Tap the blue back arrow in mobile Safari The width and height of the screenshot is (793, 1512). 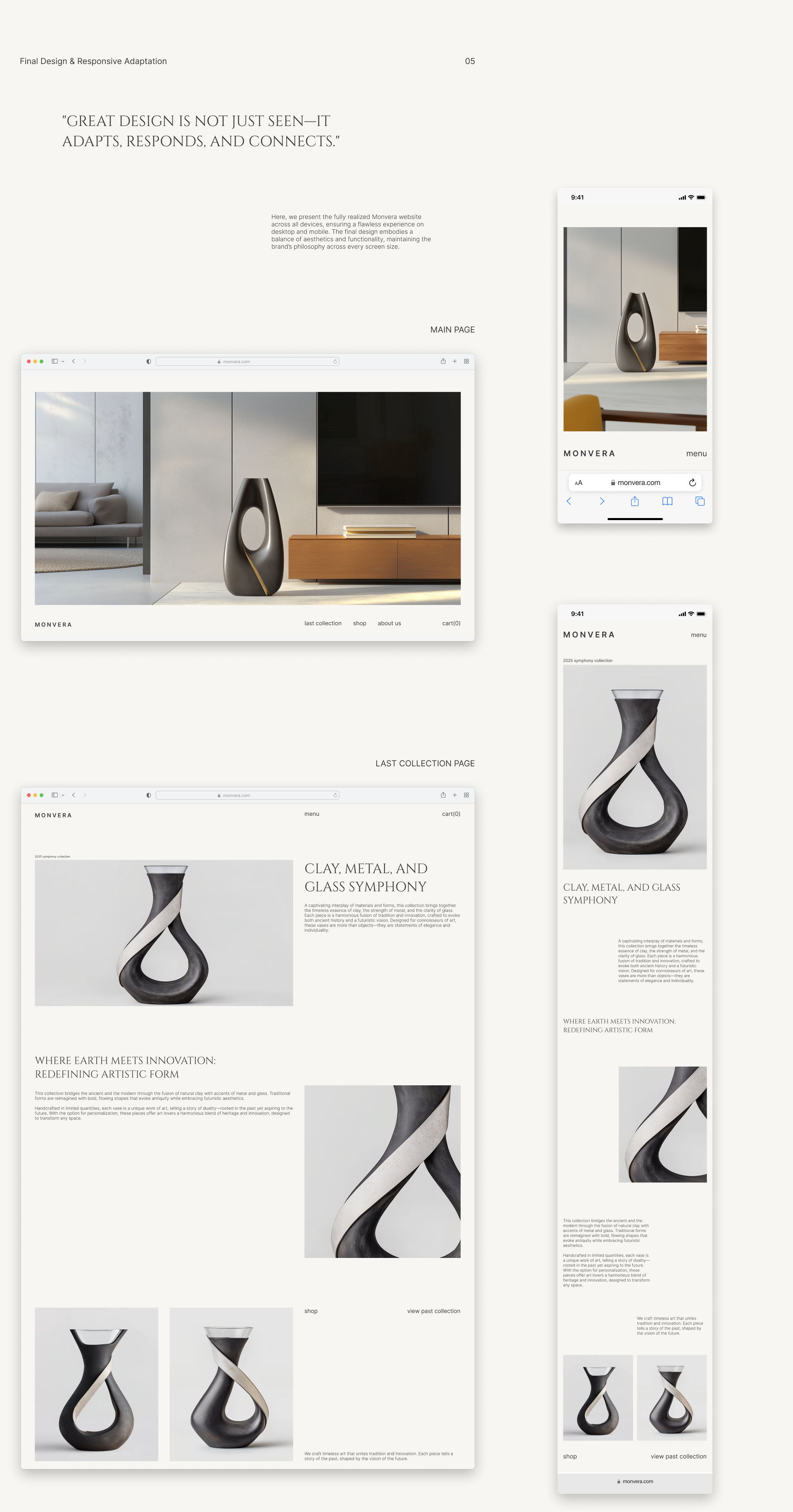(x=569, y=501)
